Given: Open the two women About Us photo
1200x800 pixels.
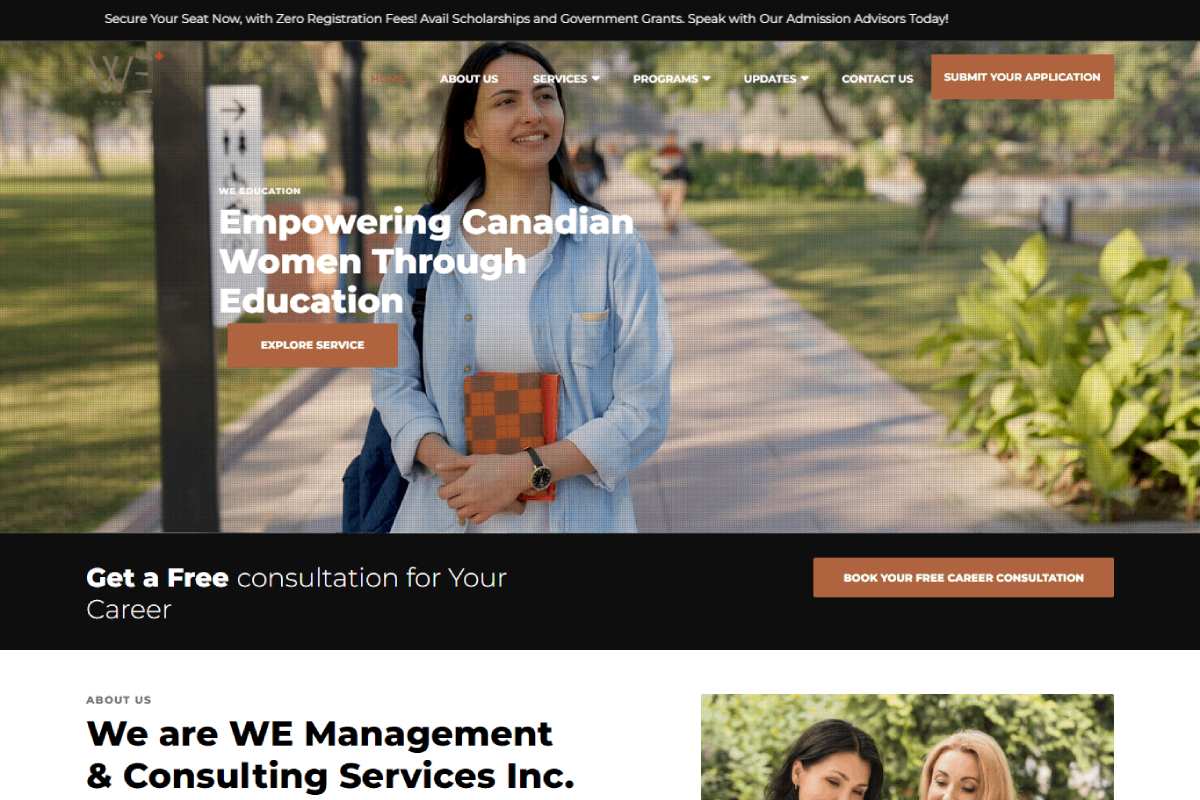Looking at the screenshot, I should point(907,747).
